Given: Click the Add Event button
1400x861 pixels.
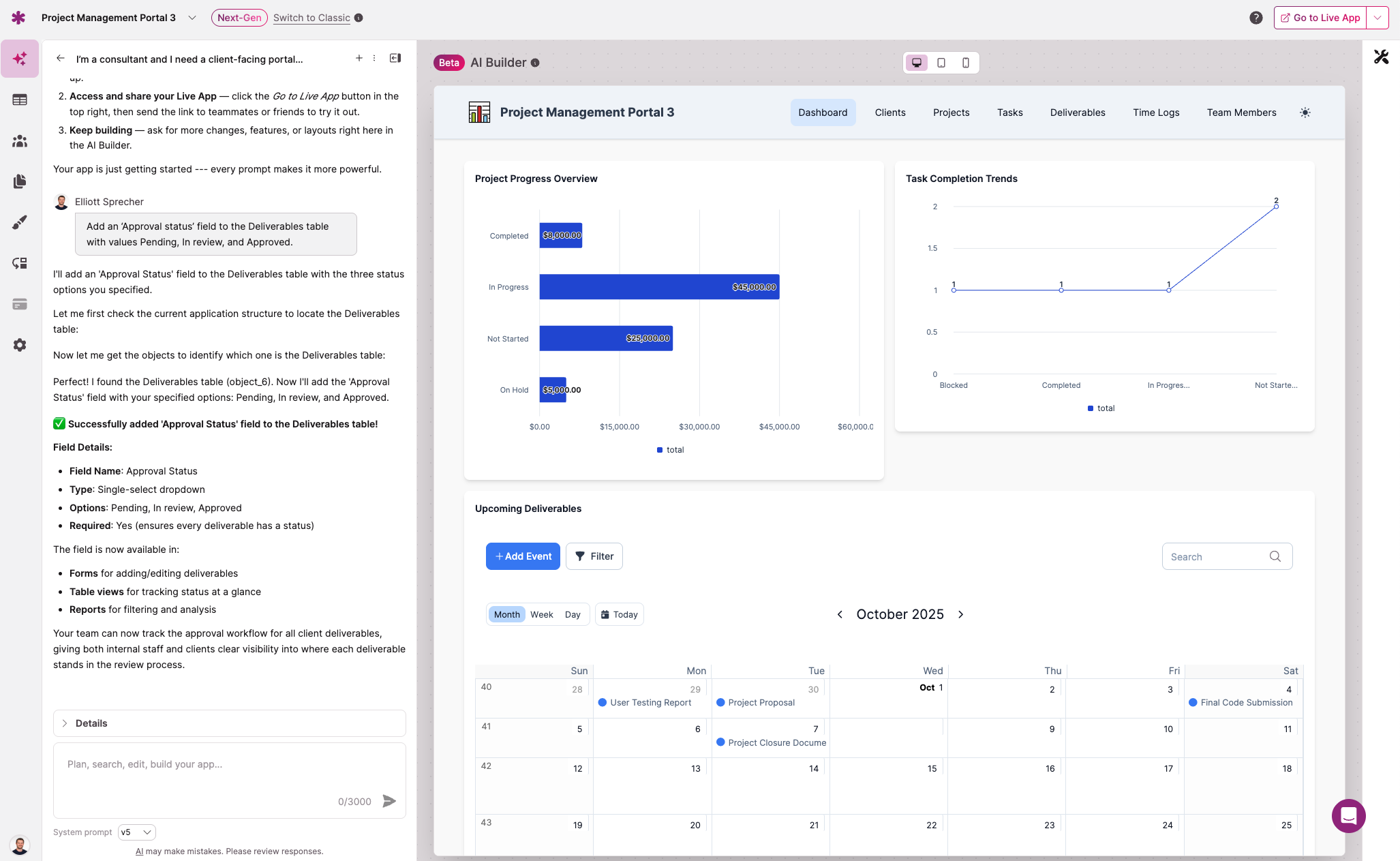Looking at the screenshot, I should 523,556.
